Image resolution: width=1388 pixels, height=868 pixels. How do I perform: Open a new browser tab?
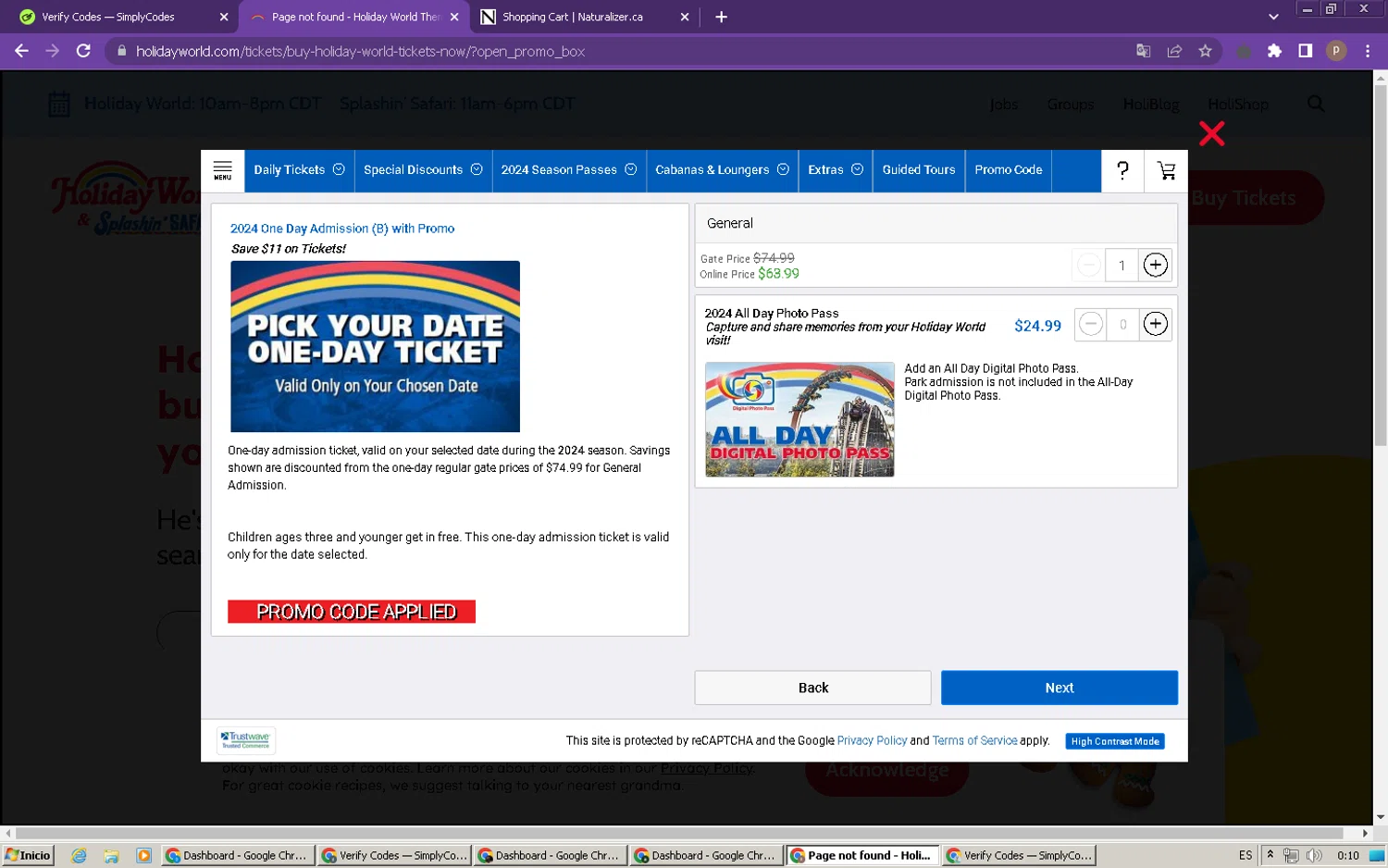click(721, 17)
